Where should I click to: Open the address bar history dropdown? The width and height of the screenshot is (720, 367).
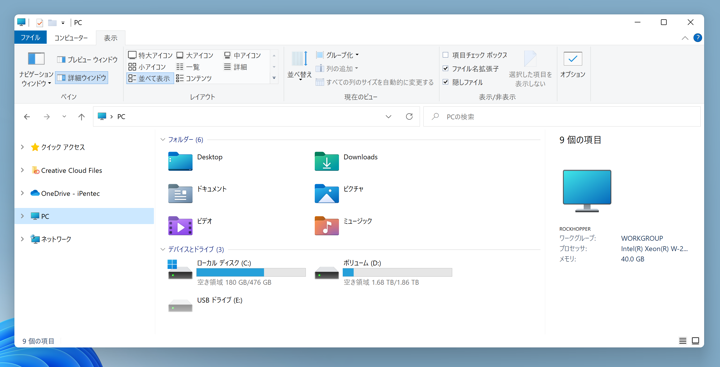388,117
